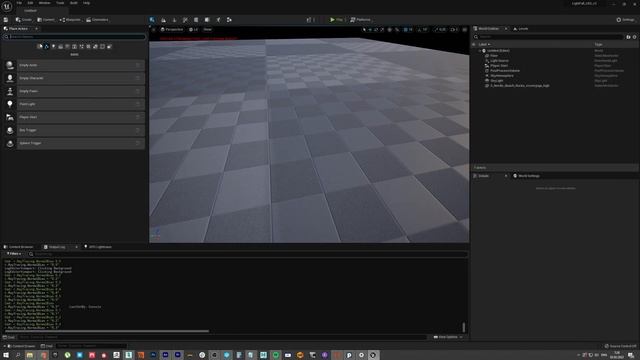The image size is (640, 360).
Task: Switch to Modeling mode icon
Action: click(x=196, y=20)
